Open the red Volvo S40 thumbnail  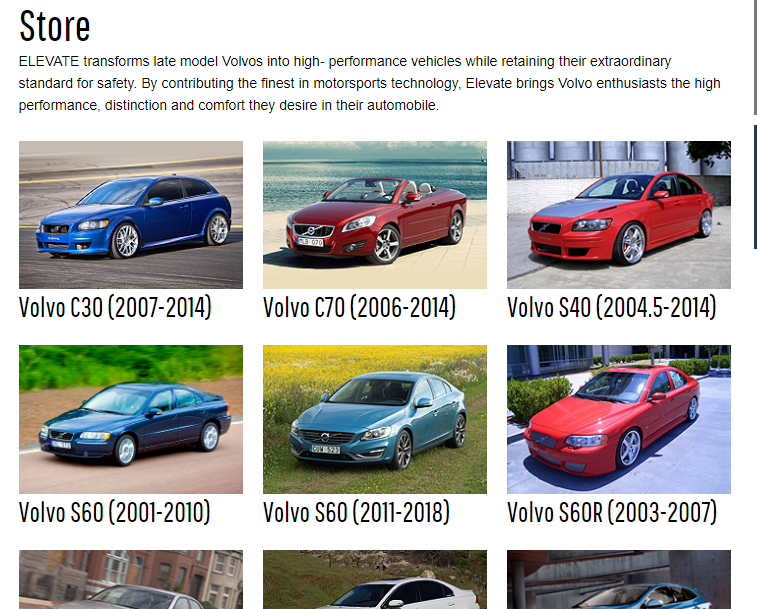619,215
